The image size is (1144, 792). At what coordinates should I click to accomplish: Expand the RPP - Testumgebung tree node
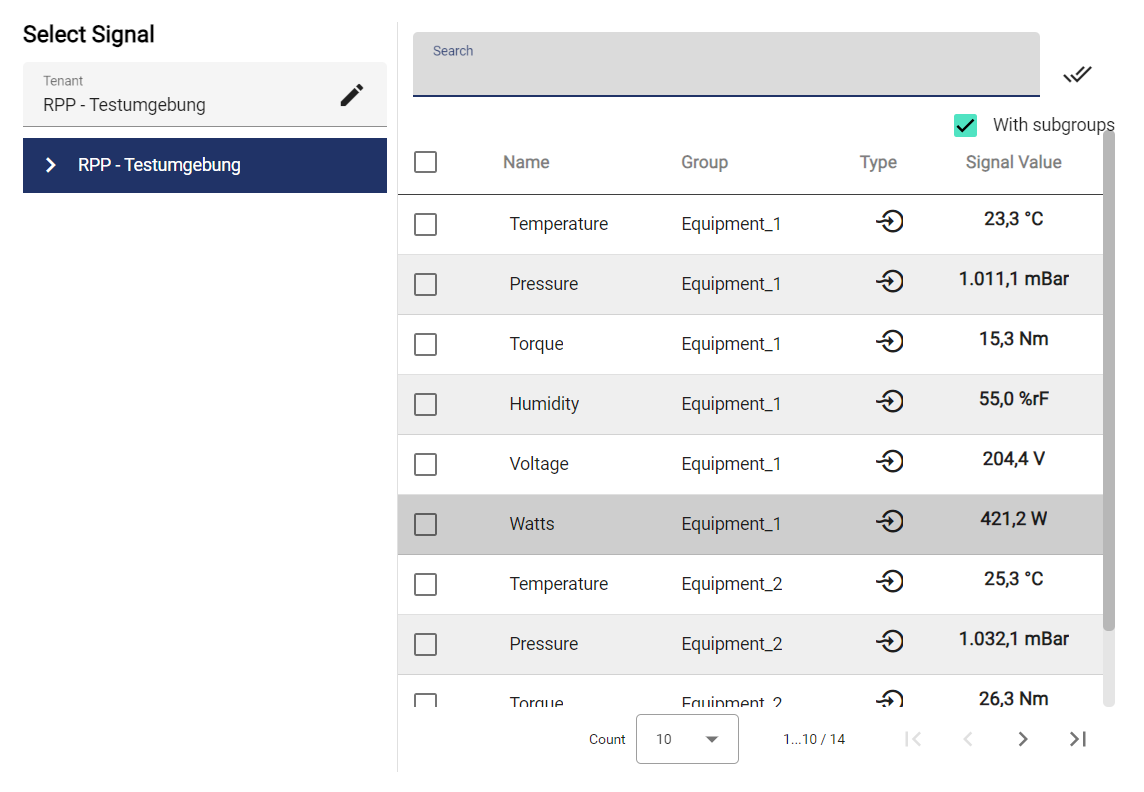point(51,165)
